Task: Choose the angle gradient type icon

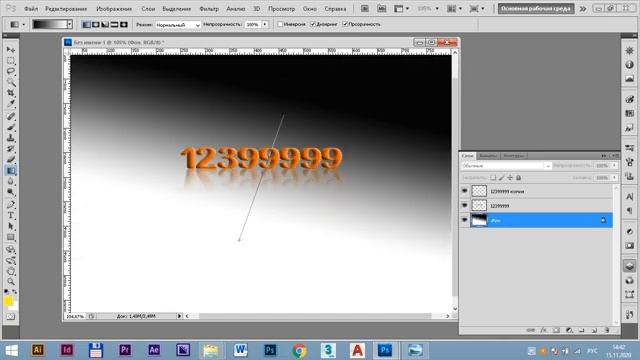Action: coord(105,25)
